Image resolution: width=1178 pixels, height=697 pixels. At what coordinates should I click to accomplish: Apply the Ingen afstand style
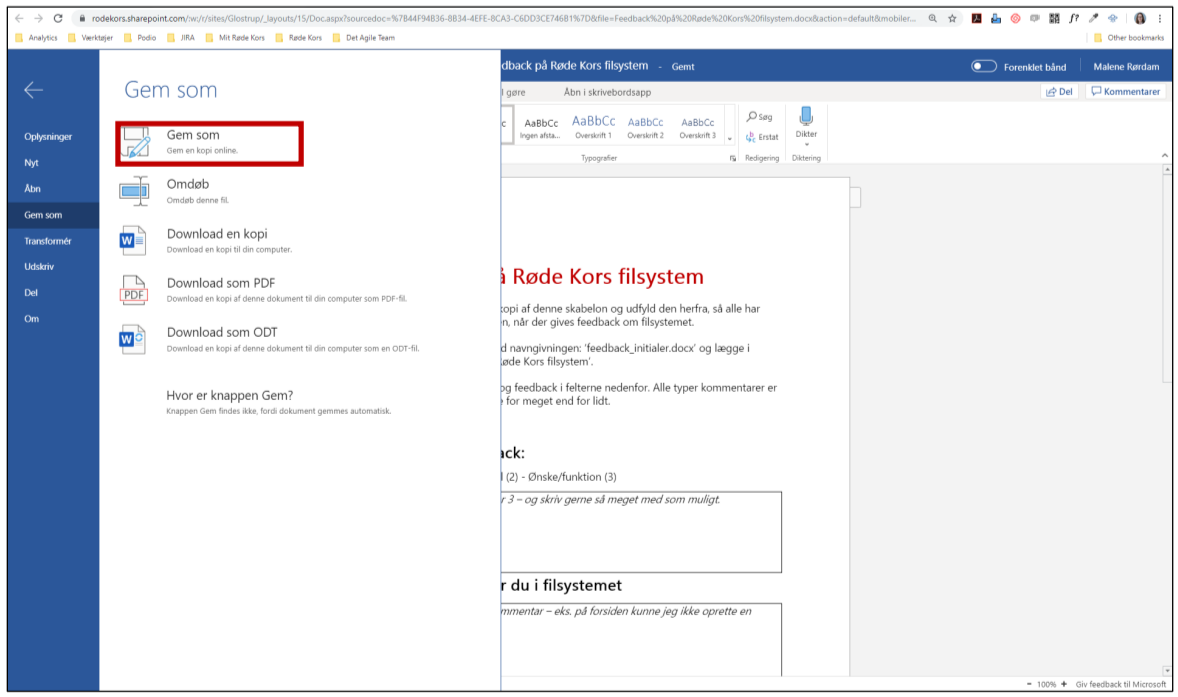point(540,128)
